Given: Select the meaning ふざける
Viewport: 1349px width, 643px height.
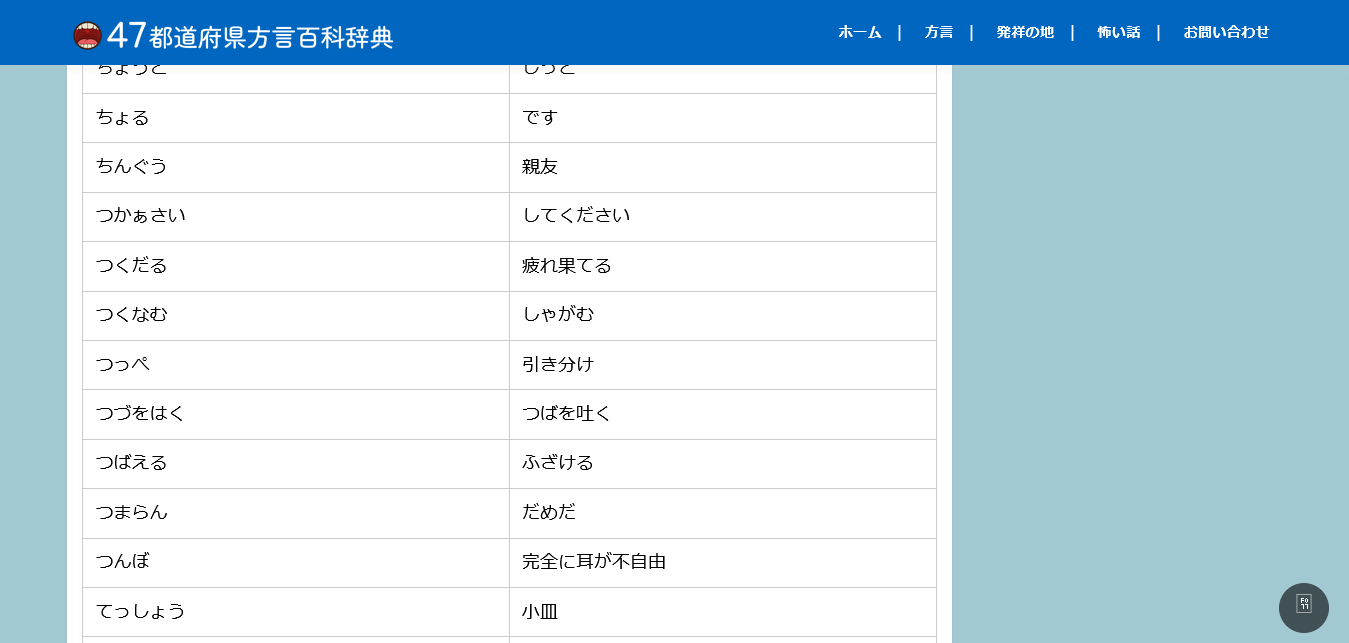Looking at the screenshot, I should point(558,463).
